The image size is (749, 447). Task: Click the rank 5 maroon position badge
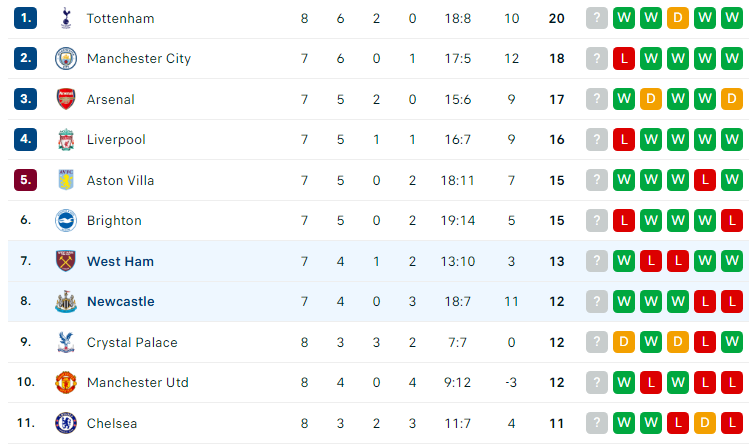[x=25, y=180]
